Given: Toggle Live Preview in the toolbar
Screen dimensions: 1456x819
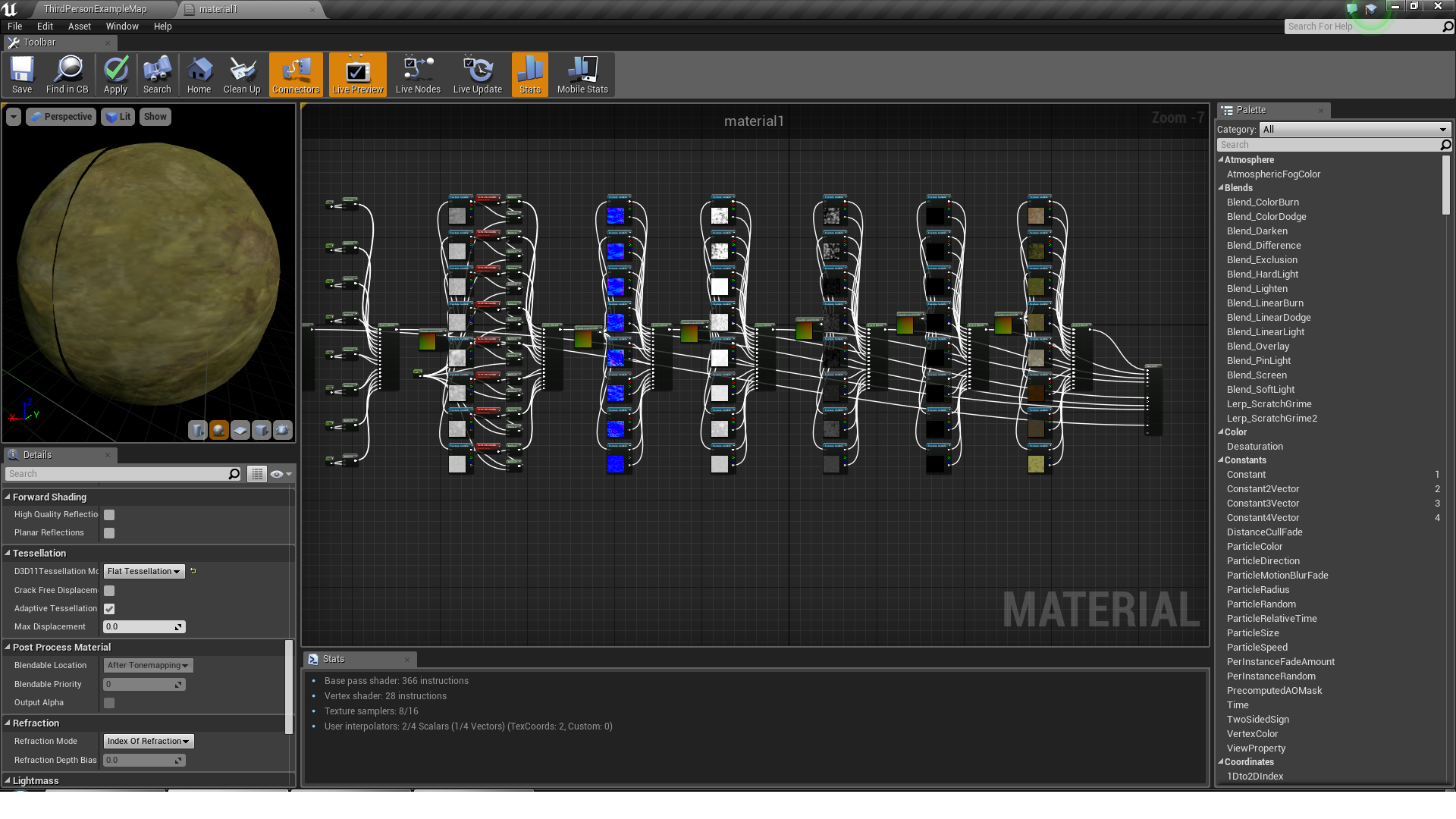Looking at the screenshot, I should (358, 74).
